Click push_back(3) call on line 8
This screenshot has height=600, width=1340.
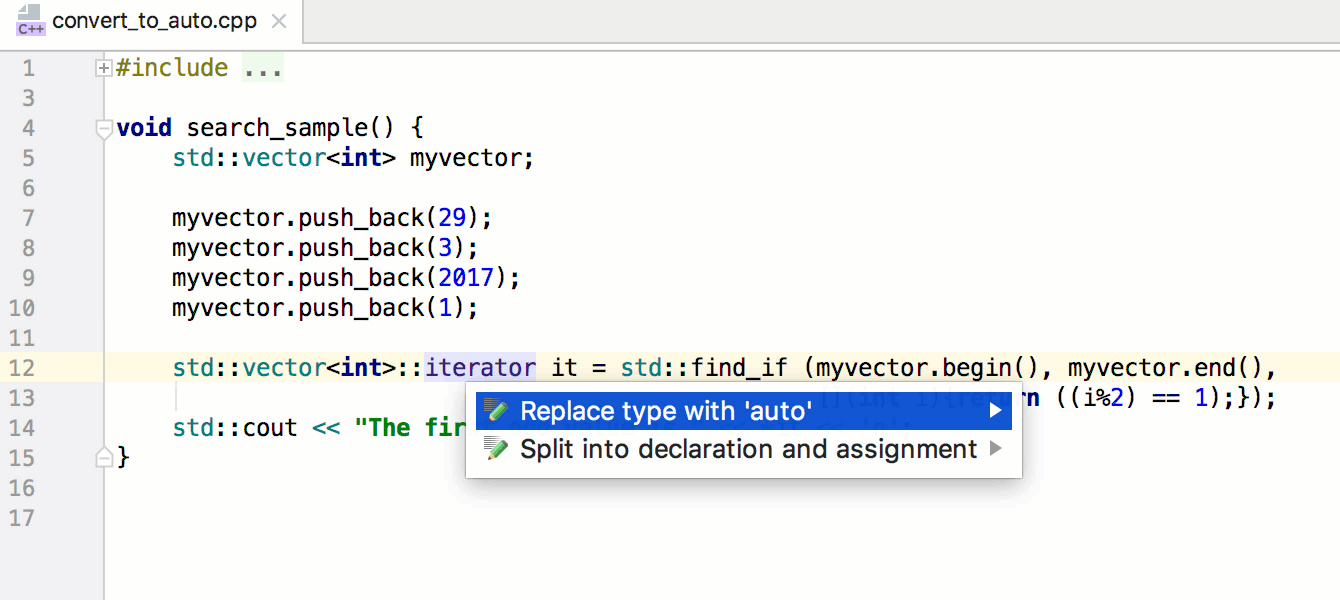click(388, 248)
